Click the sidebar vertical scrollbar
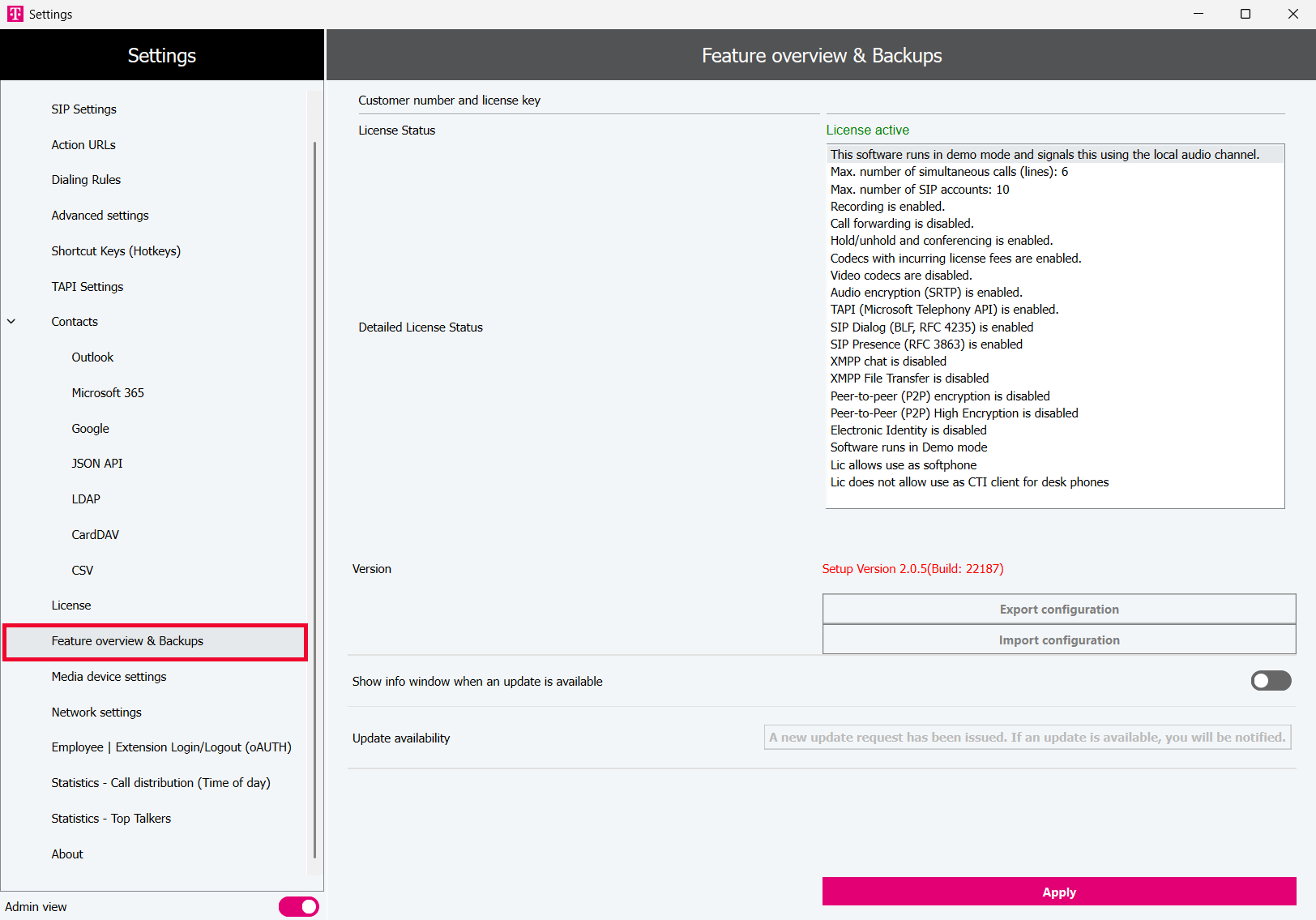Screen dimensions: 1316x920 point(314,486)
